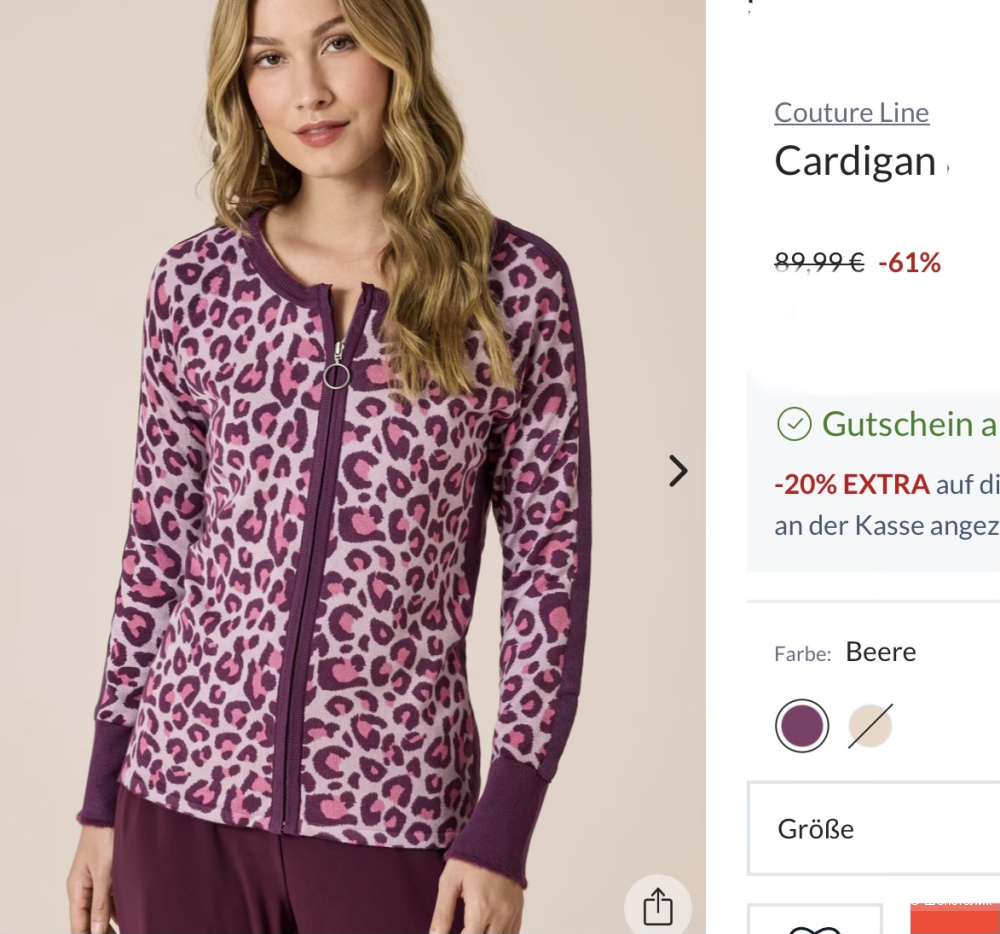The image size is (1000, 934).
Task: Click the struck-through 89,99 € price
Action: click(x=819, y=263)
